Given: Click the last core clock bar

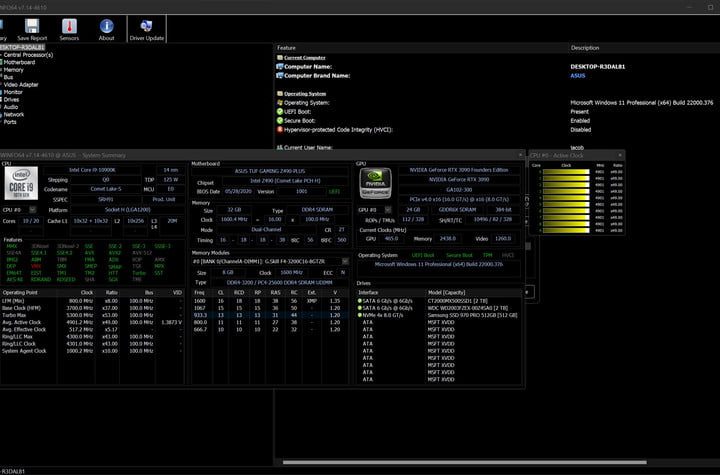Looking at the screenshot, I should (566, 231).
